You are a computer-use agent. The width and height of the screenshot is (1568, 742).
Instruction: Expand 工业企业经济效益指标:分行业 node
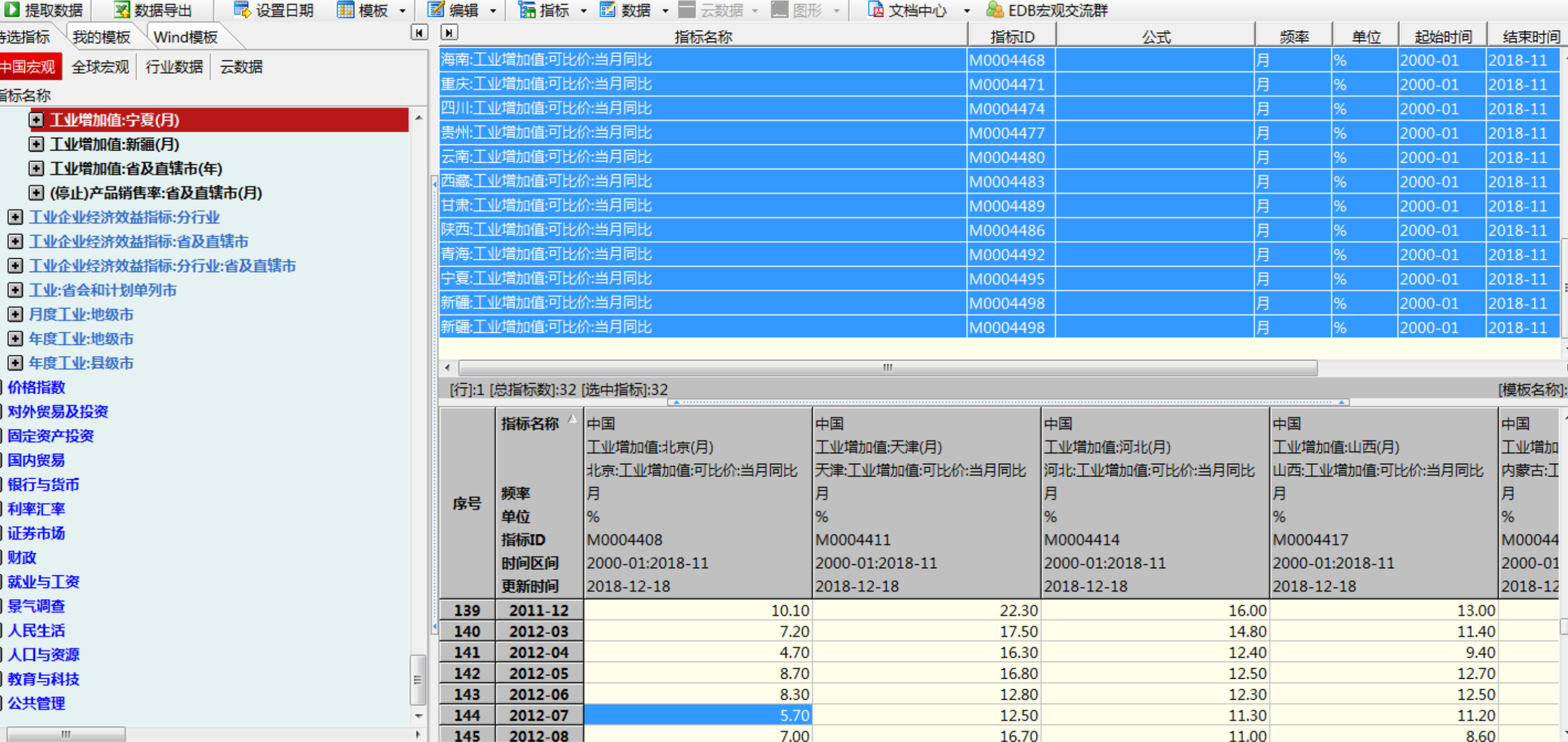(15, 217)
